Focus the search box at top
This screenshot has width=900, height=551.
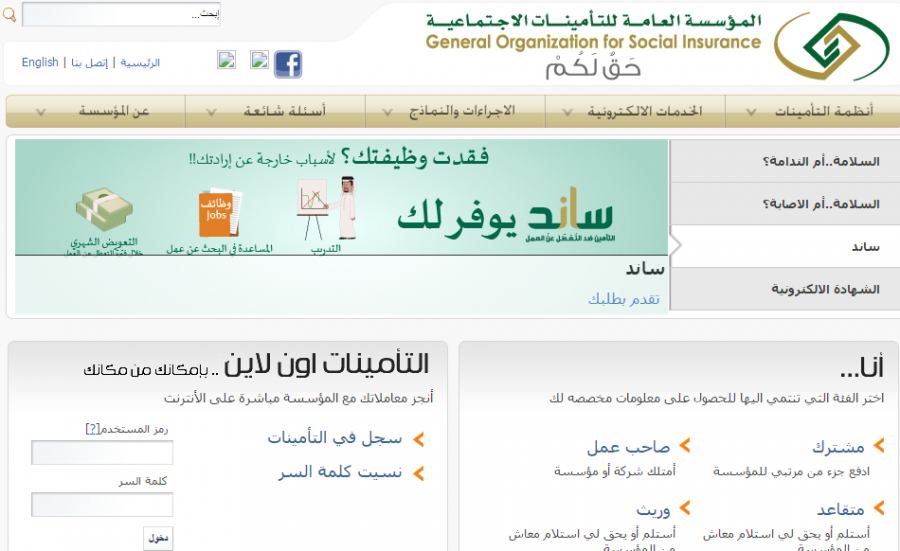[120, 14]
